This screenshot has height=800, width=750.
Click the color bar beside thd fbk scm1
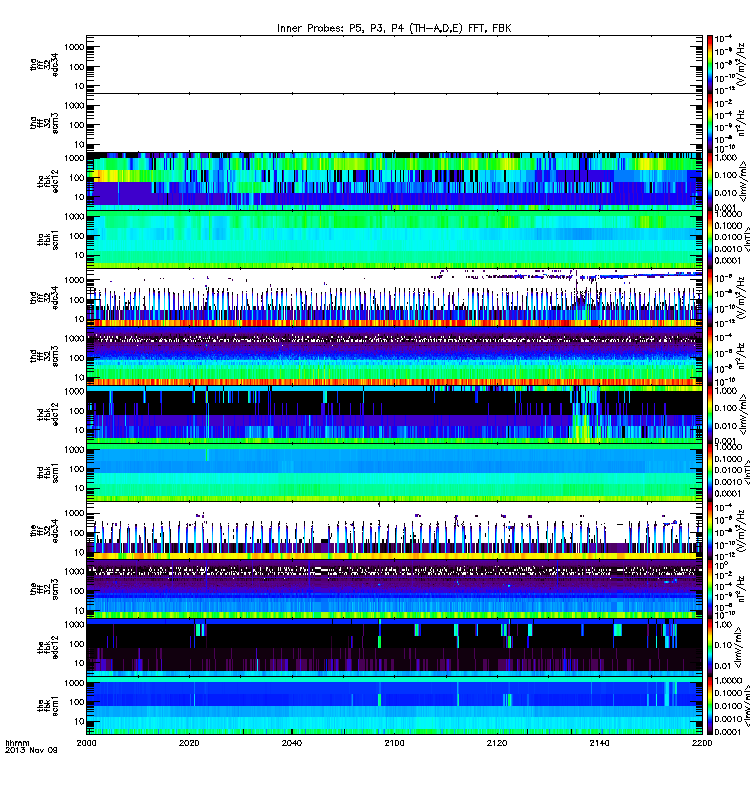[710, 472]
